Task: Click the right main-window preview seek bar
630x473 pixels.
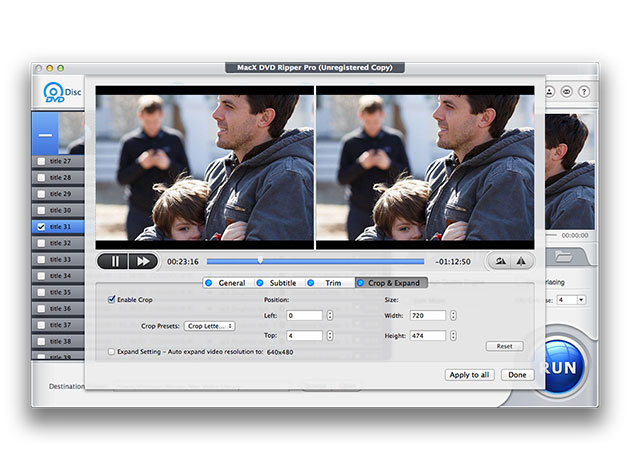Action: pos(551,235)
